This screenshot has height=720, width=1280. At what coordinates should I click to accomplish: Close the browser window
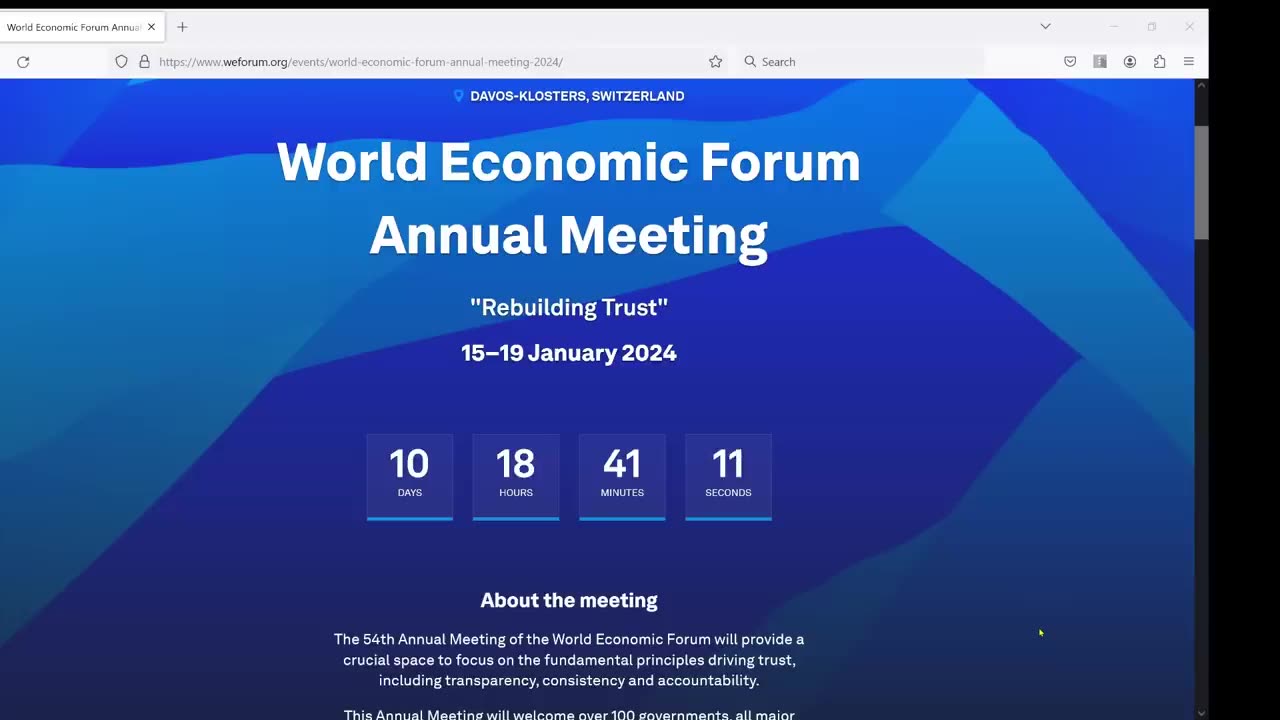(x=1189, y=26)
